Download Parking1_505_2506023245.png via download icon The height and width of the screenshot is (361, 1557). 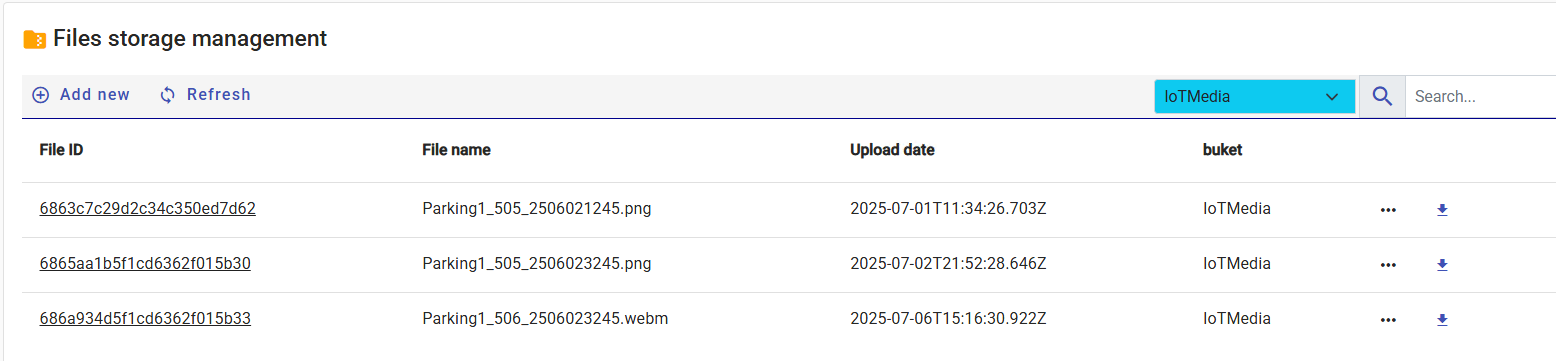coord(1442,265)
